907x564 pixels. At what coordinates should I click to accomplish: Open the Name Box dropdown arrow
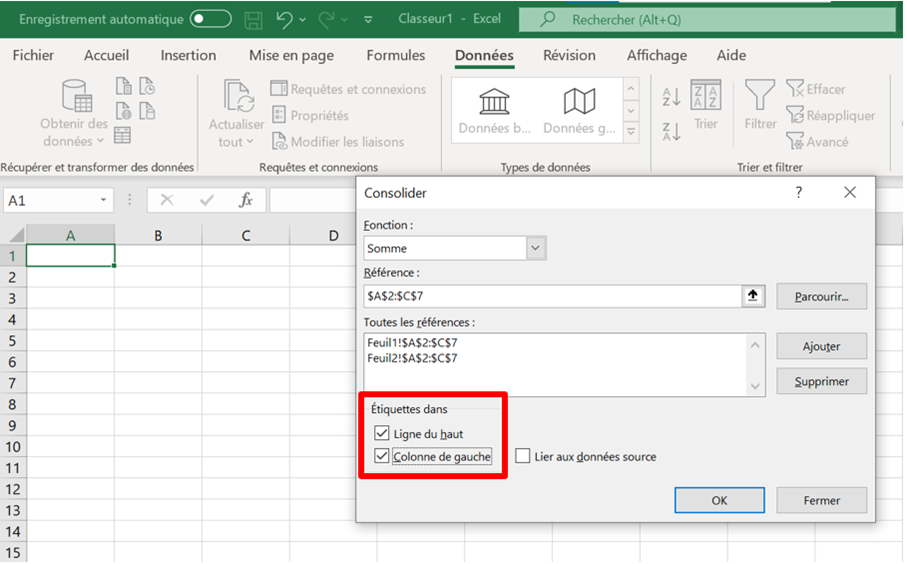click(x=103, y=200)
